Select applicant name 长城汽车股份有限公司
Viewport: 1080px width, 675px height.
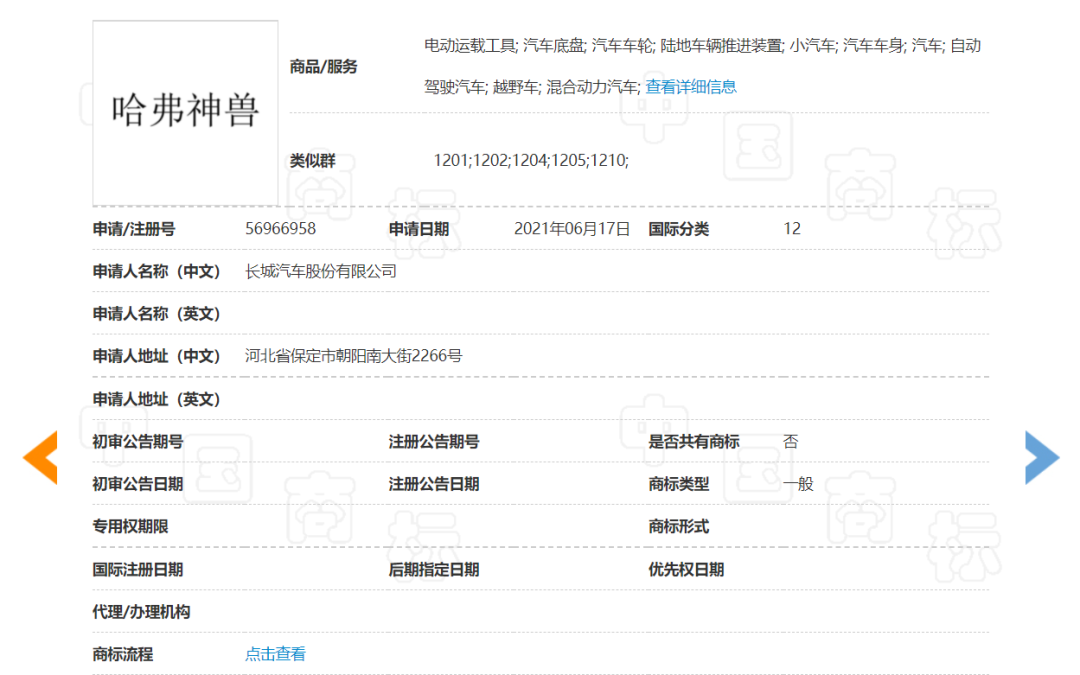tap(321, 271)
